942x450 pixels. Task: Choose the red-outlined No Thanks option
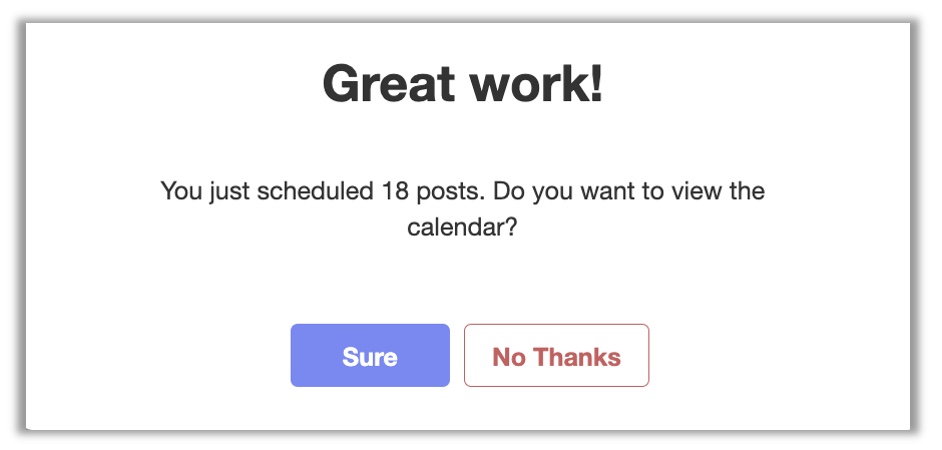tap(556, 356)
